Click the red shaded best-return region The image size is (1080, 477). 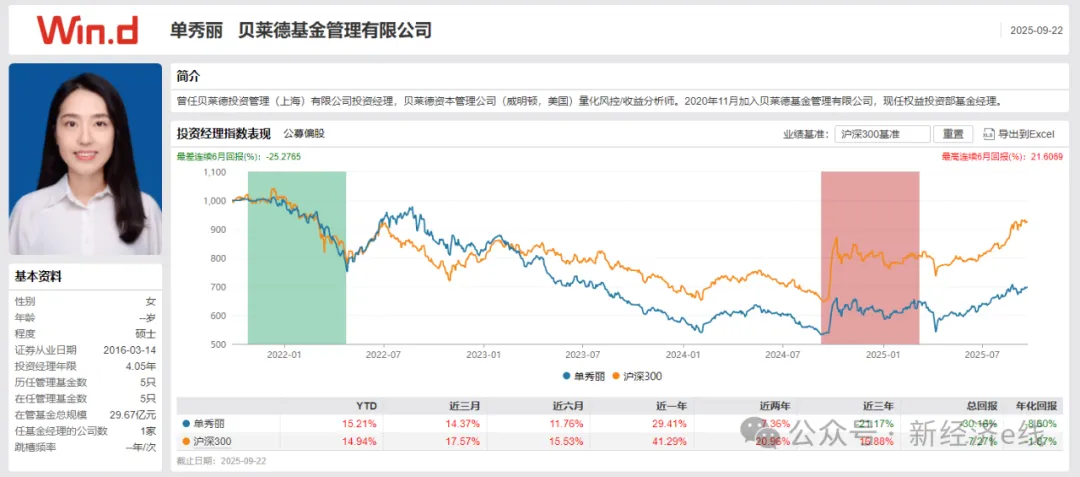pos(869,257)
